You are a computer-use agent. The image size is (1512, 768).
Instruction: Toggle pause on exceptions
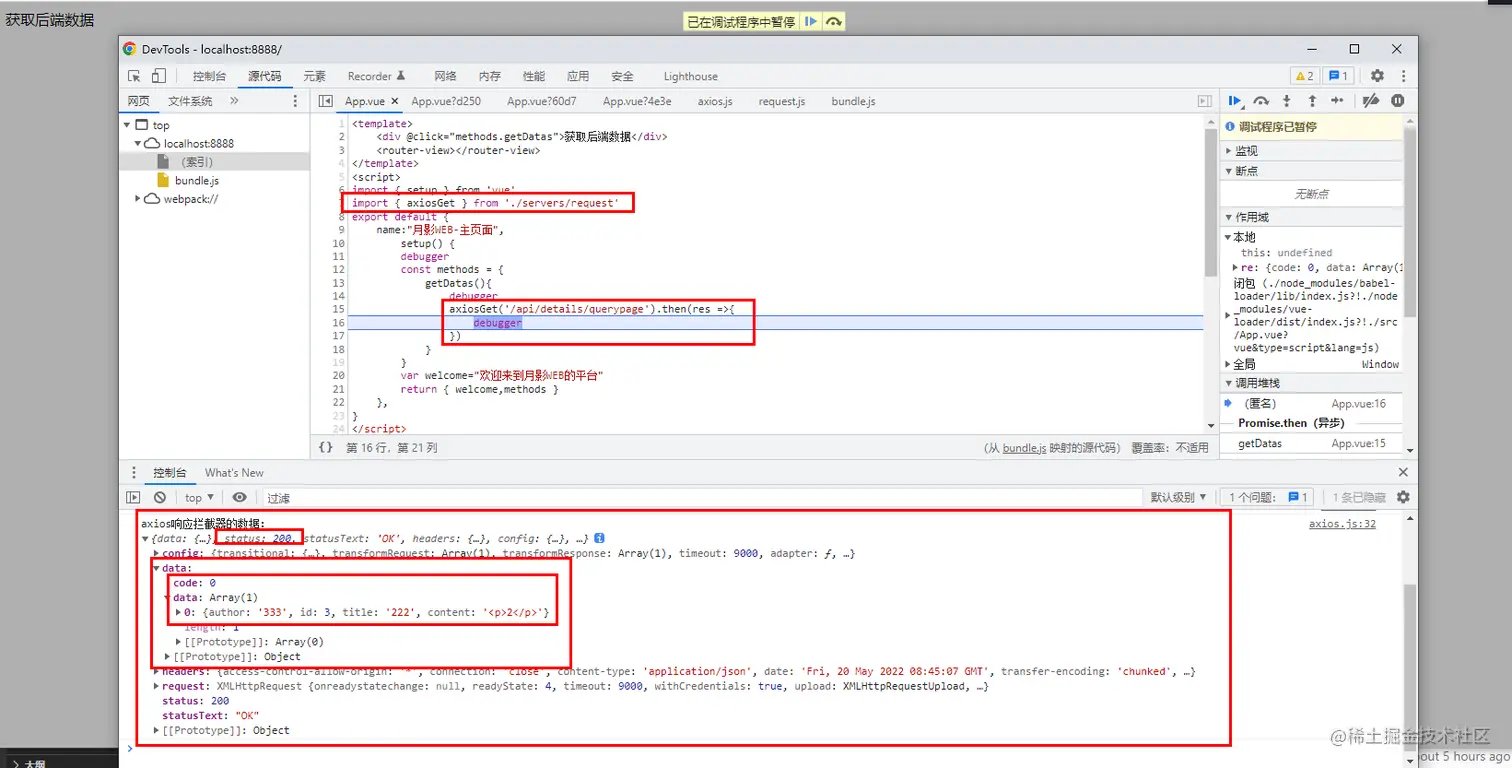pyautogui.click(x=1397, y=101)
